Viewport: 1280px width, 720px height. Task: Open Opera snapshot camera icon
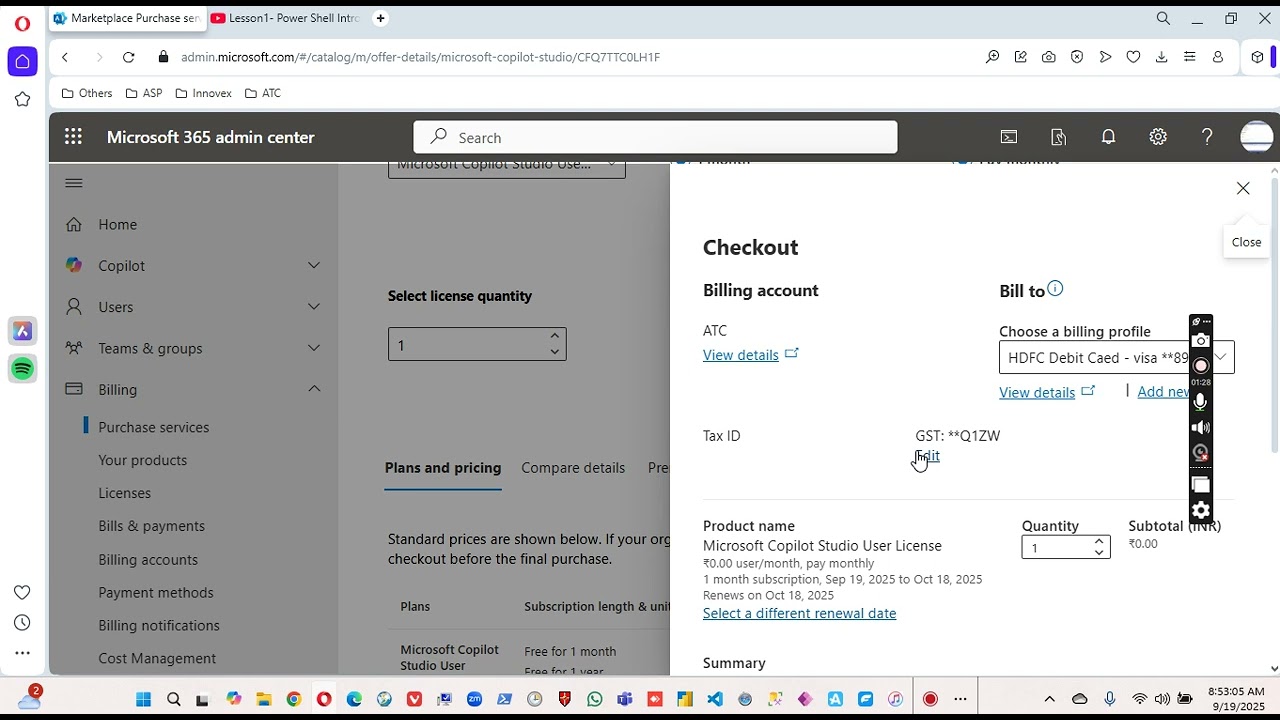[1048, 57]
